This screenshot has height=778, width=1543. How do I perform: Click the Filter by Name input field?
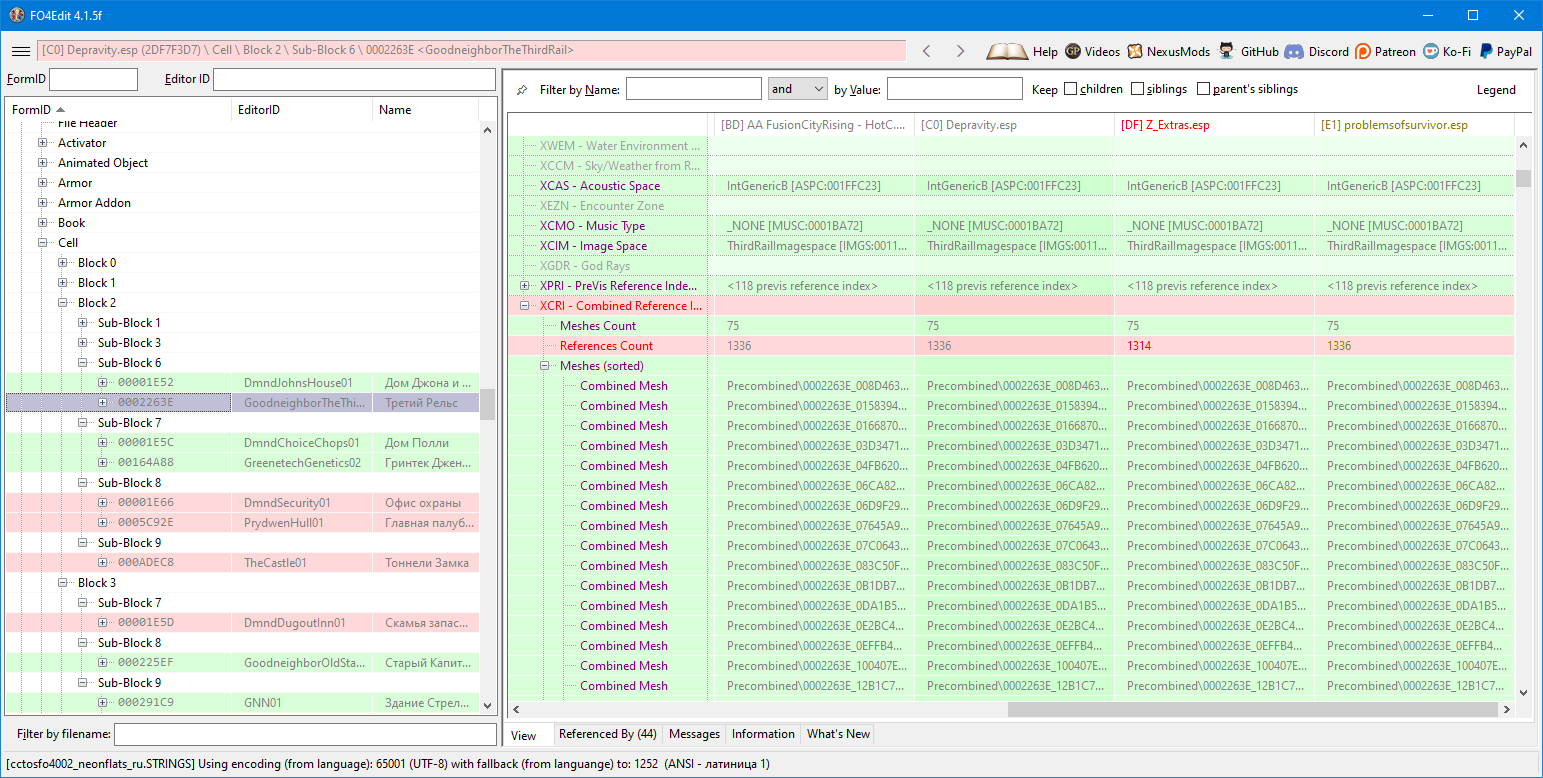coord(693,89)
